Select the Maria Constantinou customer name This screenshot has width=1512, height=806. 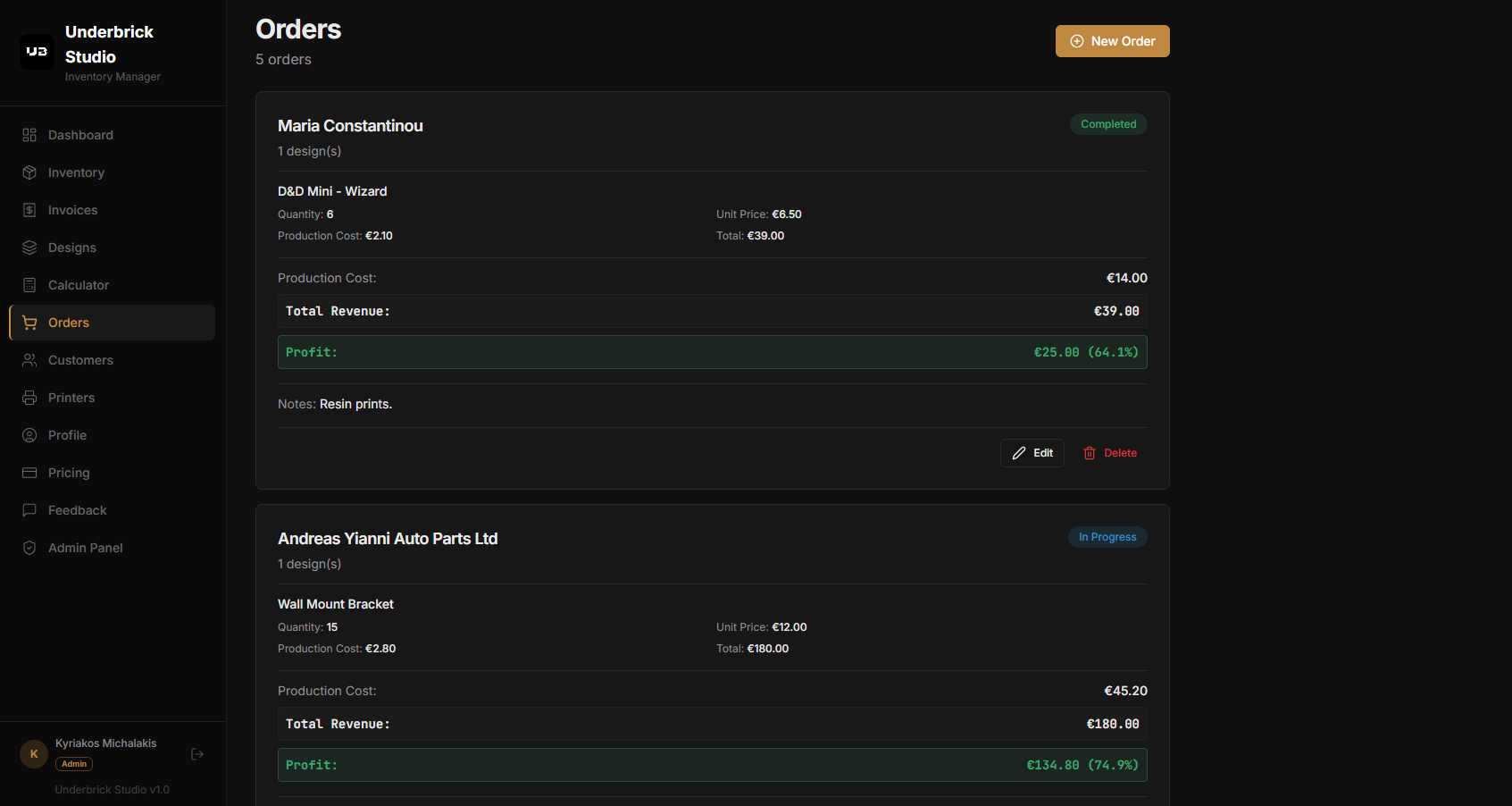[x=350, y=126]
